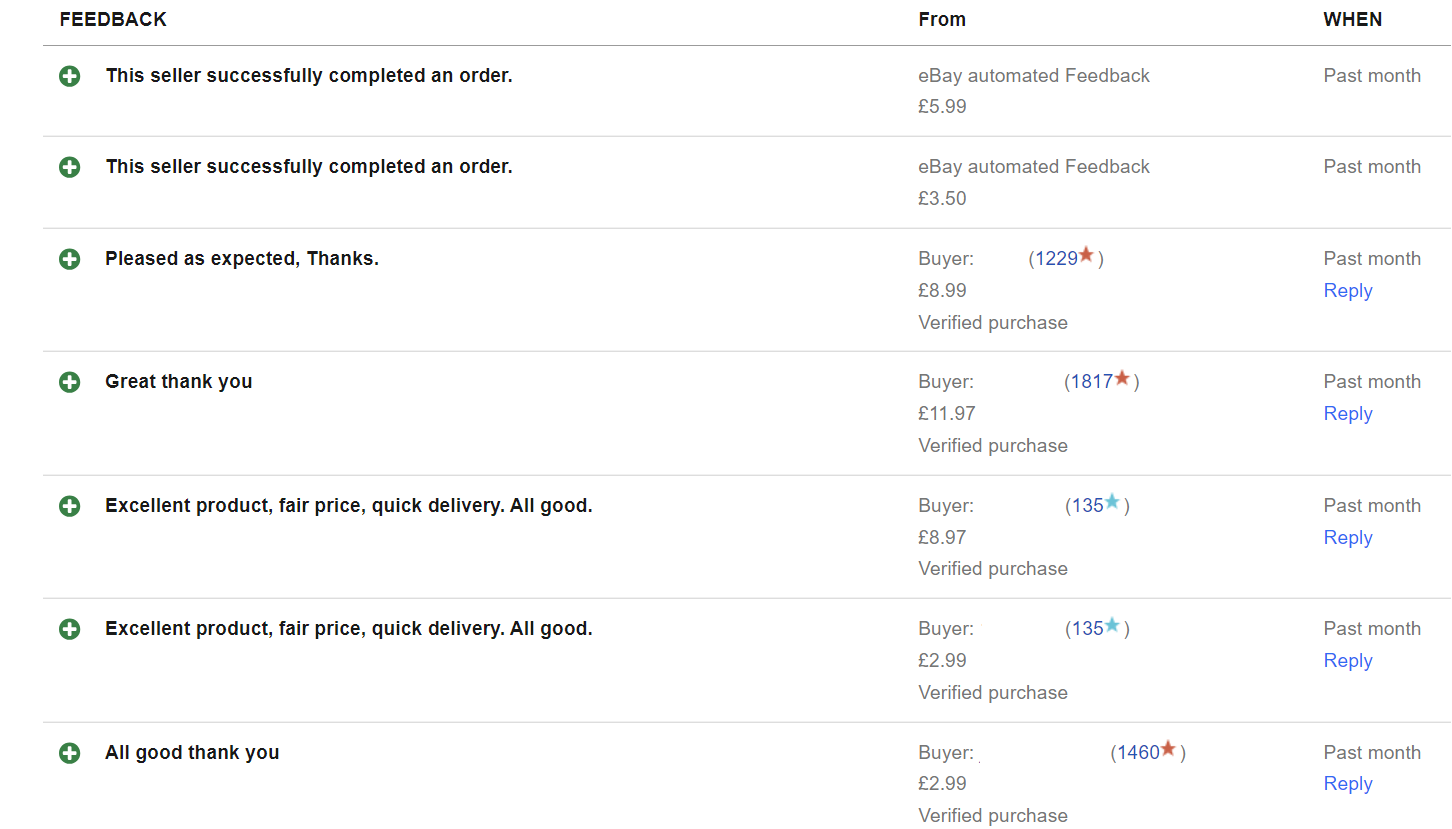The height and width of the screenshot is (829, 1452).
Task: Click green plus icon beside £3.50 automated feedback
Action: [x=69, y=167]
